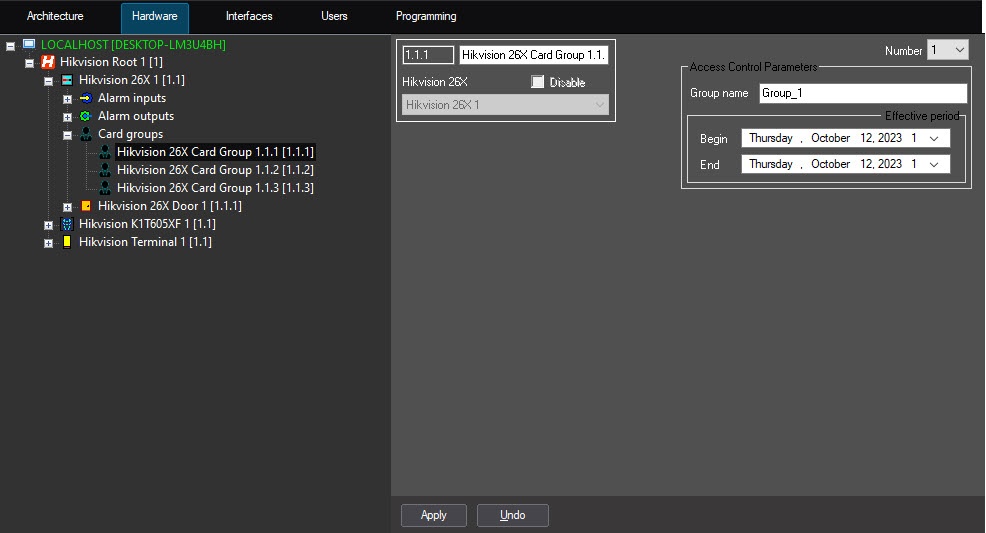Select Hikvision K1T605XF 1 [1.1] label
This screenshot has height=533, width=986.
pyautogui.click(x=147, y=224)
